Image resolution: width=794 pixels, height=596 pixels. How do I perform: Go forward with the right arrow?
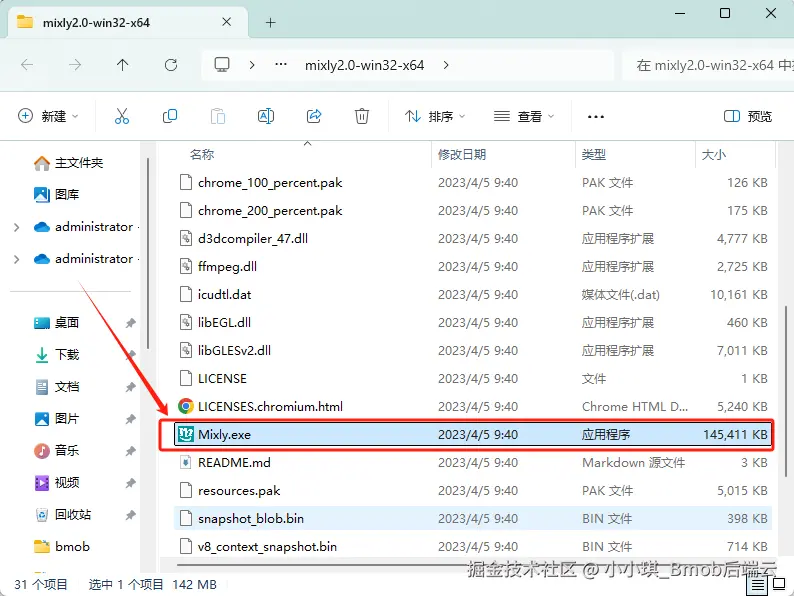(75, 65)
